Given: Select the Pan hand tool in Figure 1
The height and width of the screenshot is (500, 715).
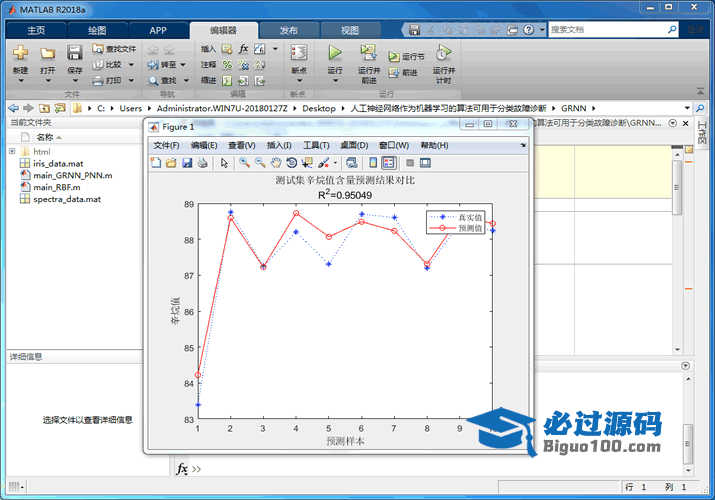Looking at the screenshot, I should pyautogui.click(x=275, y=163).
